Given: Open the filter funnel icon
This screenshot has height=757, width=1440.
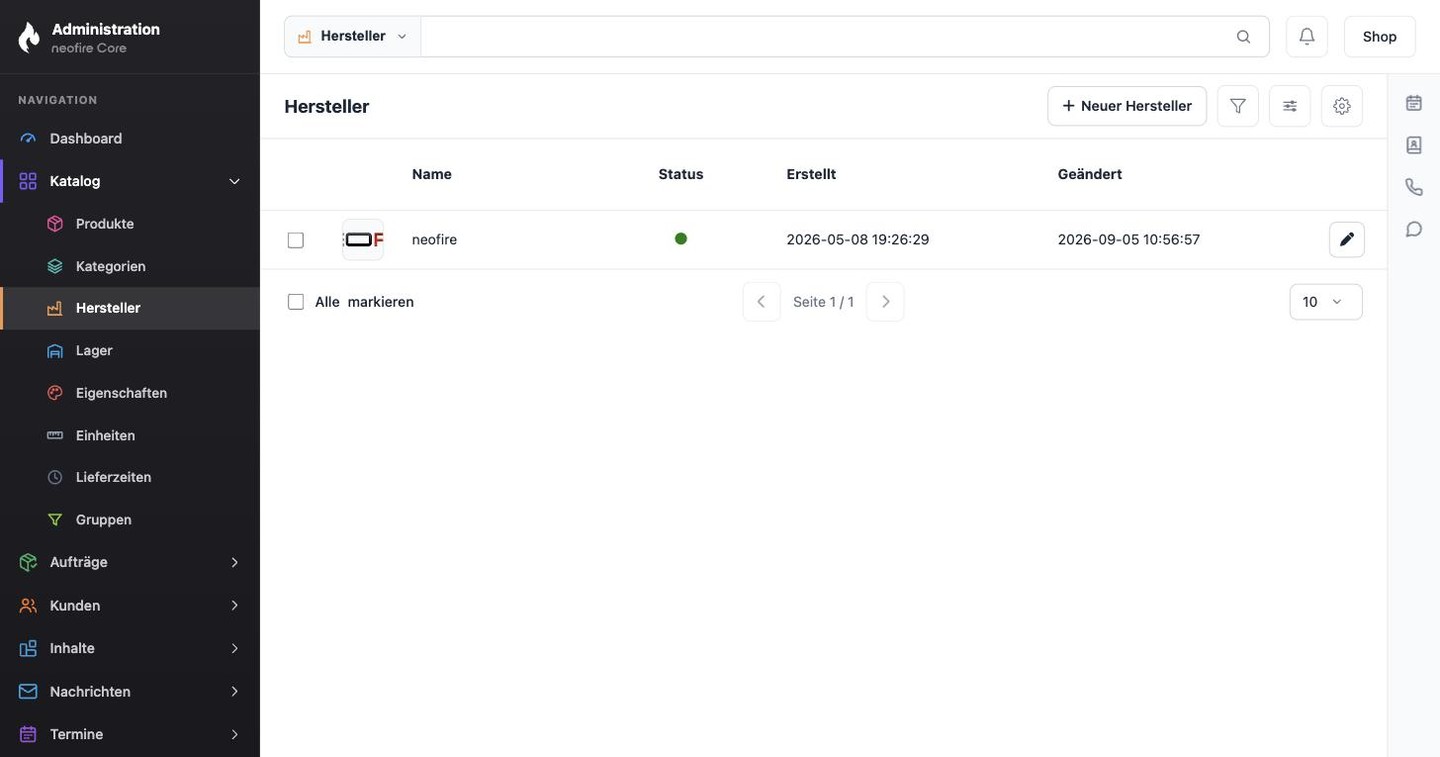Looking at the screenshot, I should pyautogui.click(x=1238, y=106).
